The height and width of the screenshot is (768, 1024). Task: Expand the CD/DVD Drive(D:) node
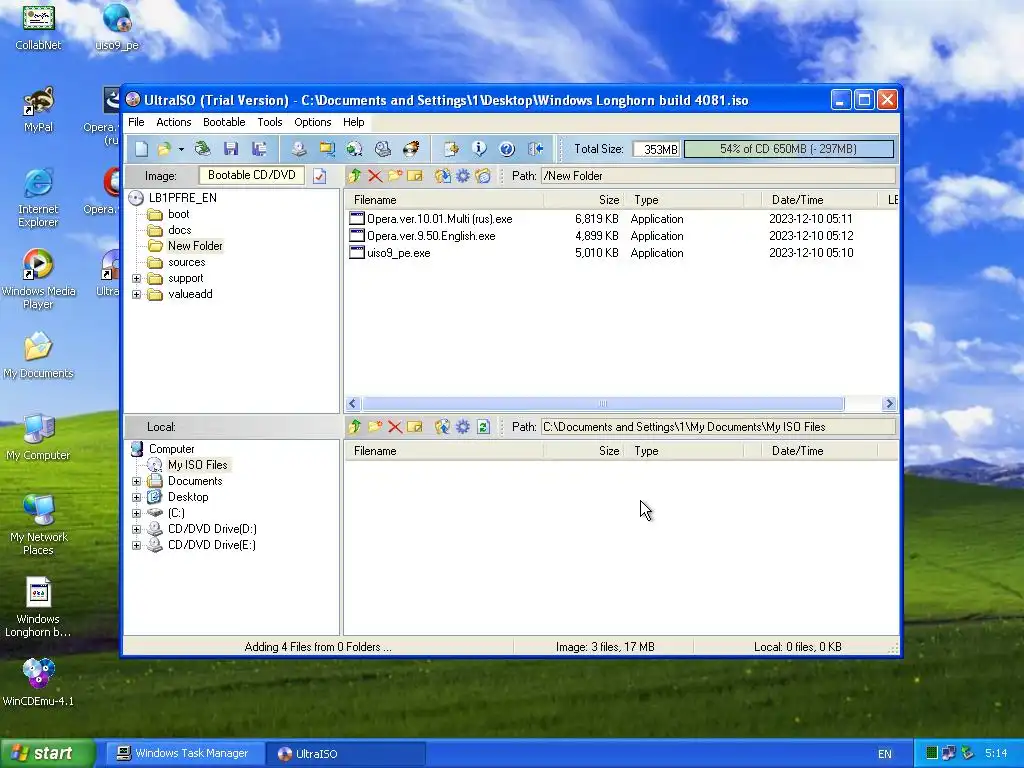pyautogui.click(x=136, y=529)
